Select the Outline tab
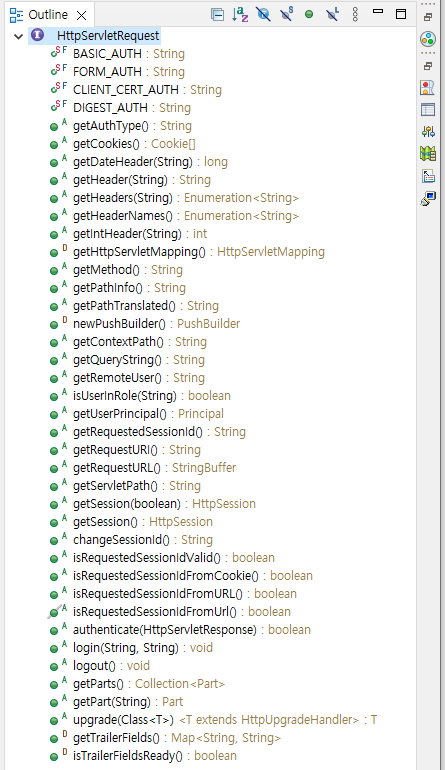Viewport: 445px width, 770px height. 48,15
